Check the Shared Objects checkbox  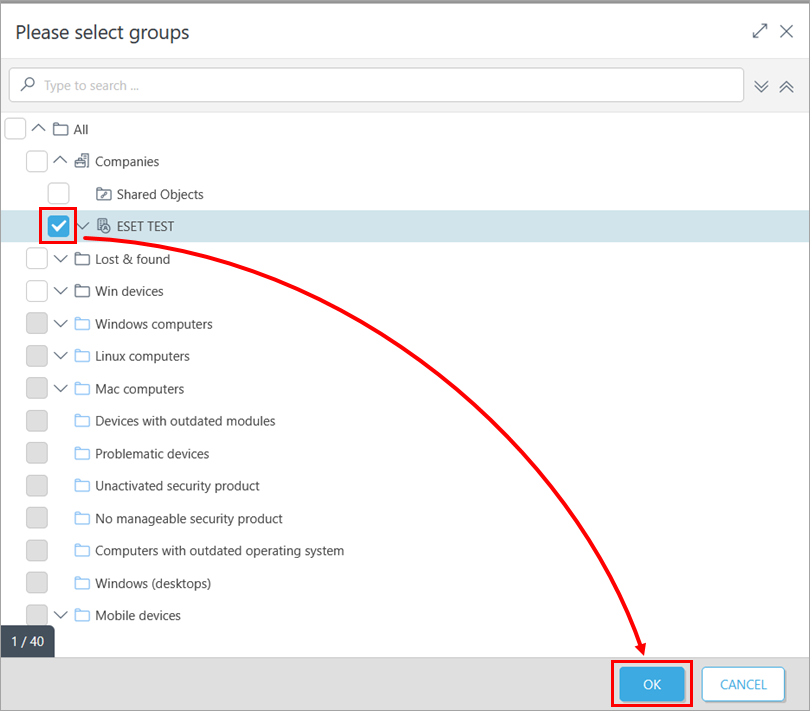click(59, 194)
